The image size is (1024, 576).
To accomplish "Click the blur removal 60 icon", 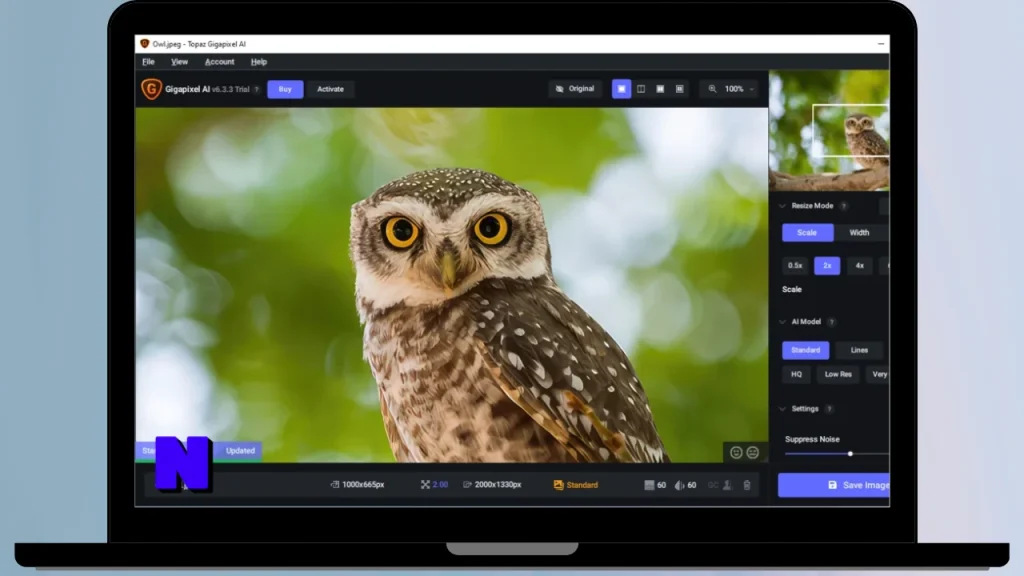I will 679,485.
